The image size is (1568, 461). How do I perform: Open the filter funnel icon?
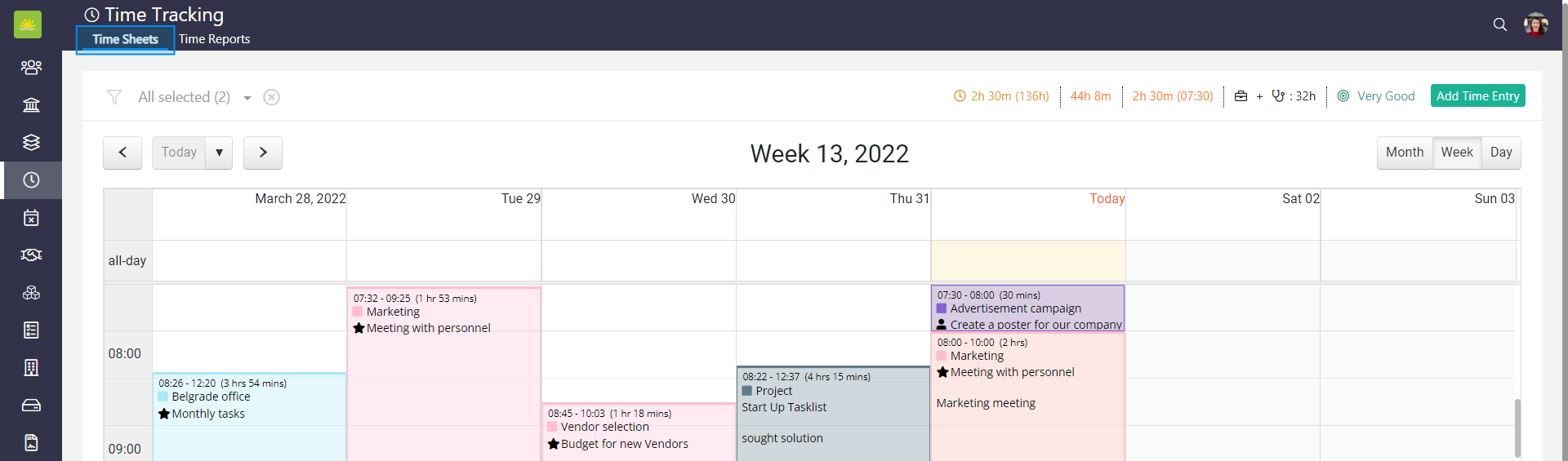[114, 97]
